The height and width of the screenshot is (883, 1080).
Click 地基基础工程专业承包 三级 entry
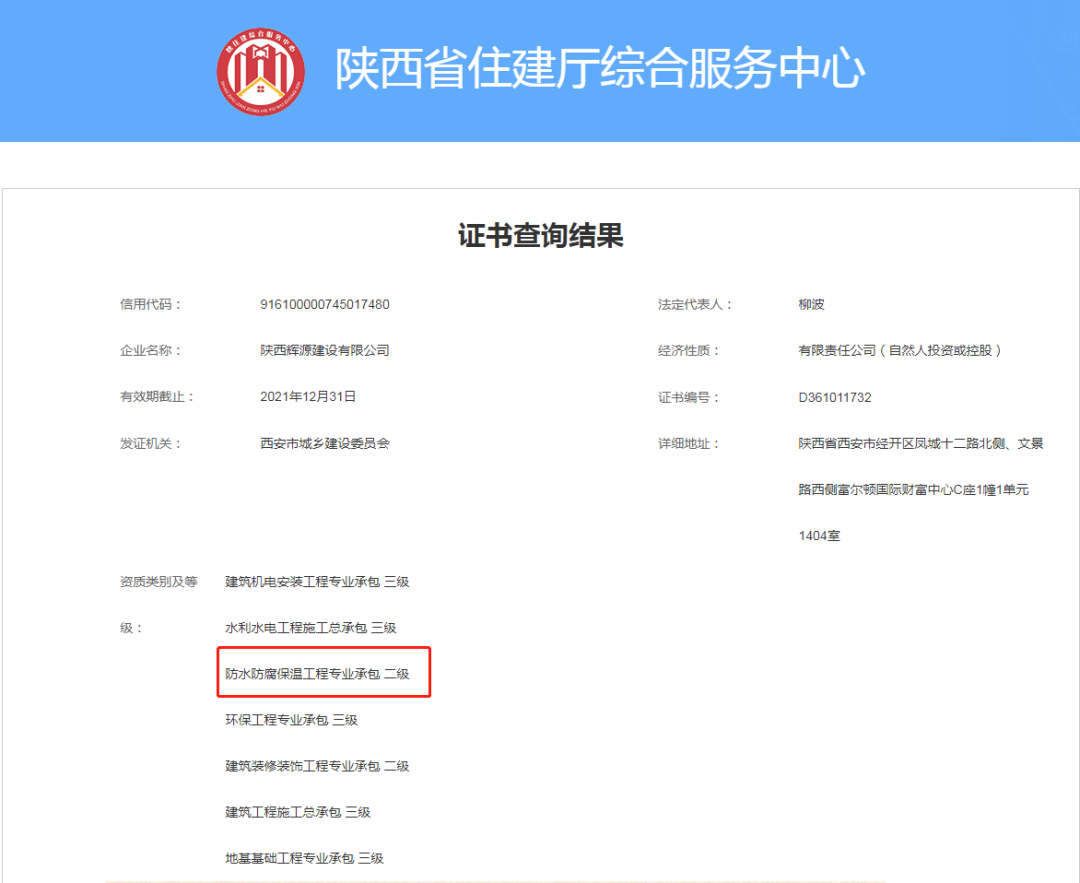[x=305, y=857]
